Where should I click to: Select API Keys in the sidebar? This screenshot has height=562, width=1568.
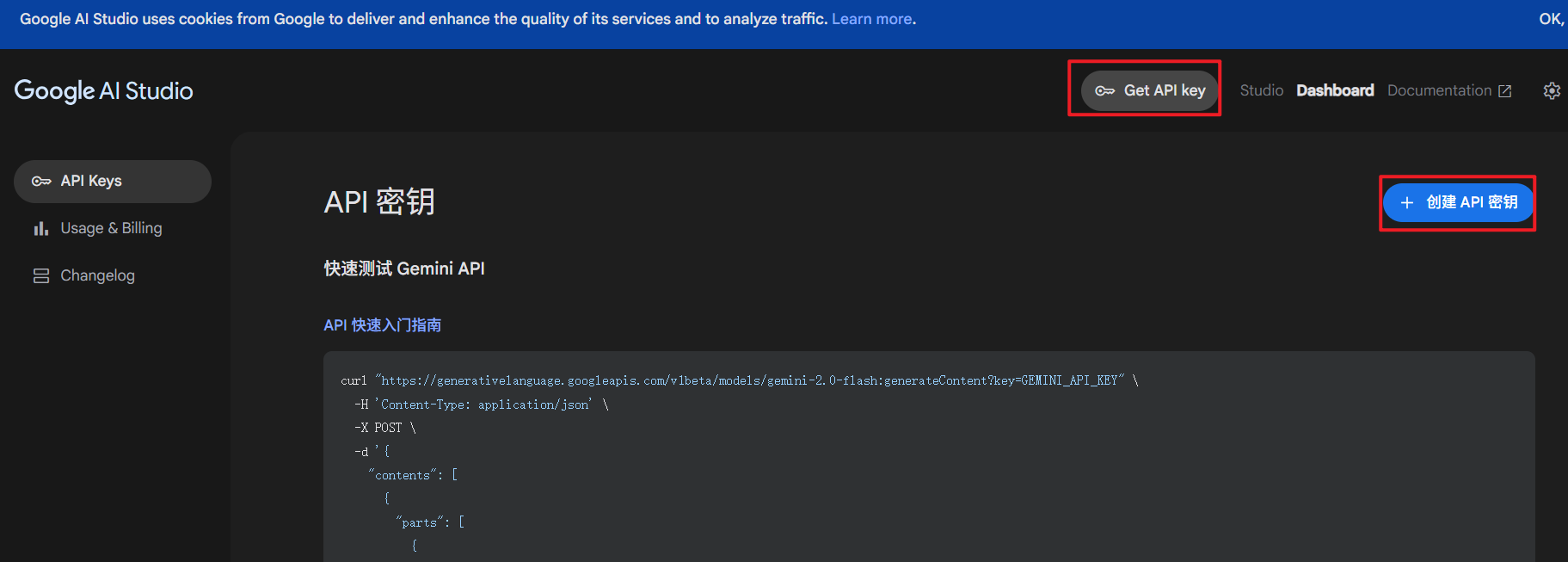[113, 181]
